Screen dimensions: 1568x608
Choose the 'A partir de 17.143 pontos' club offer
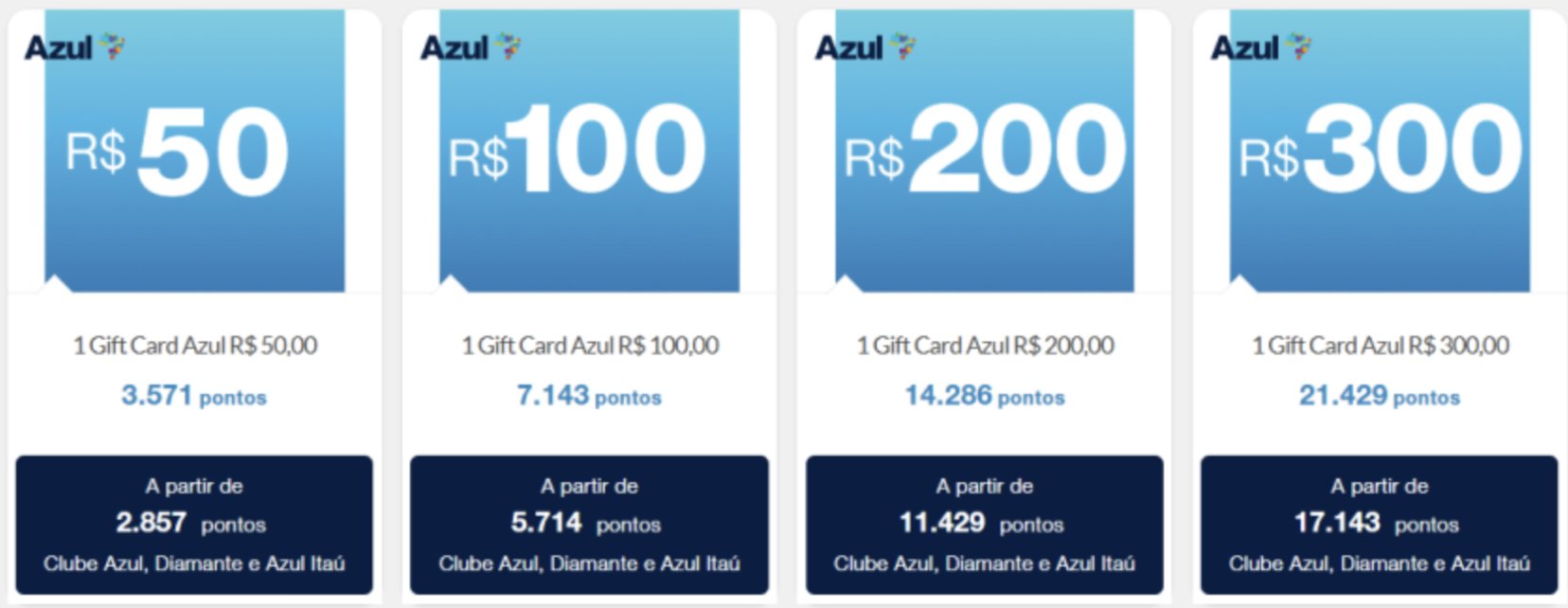click(x=1380, y=525)
